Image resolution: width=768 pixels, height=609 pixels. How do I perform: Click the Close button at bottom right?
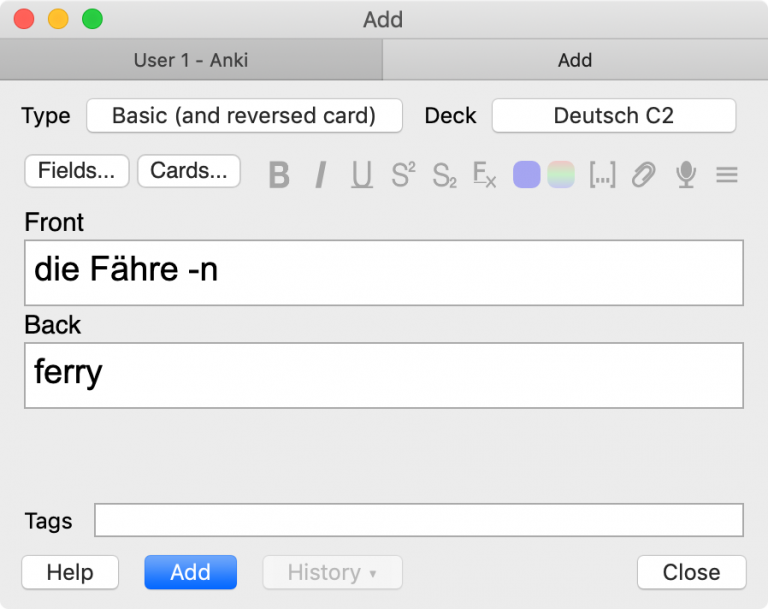tap(692, 572)
